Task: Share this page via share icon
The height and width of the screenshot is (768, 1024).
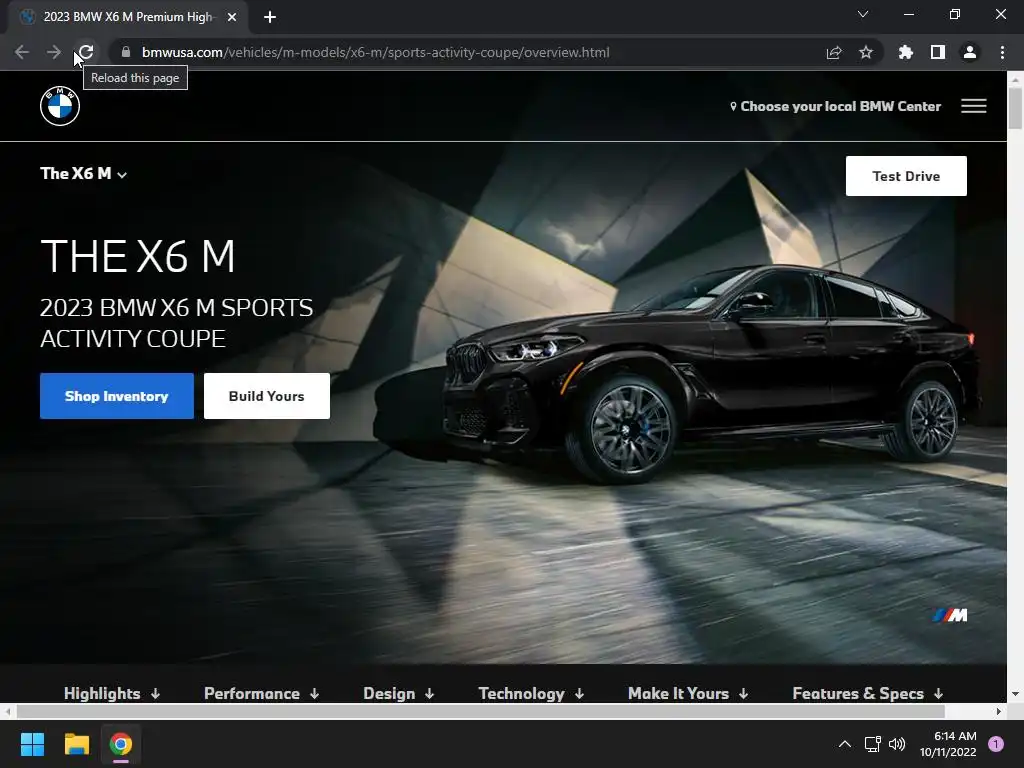Action: pos(834,52)
